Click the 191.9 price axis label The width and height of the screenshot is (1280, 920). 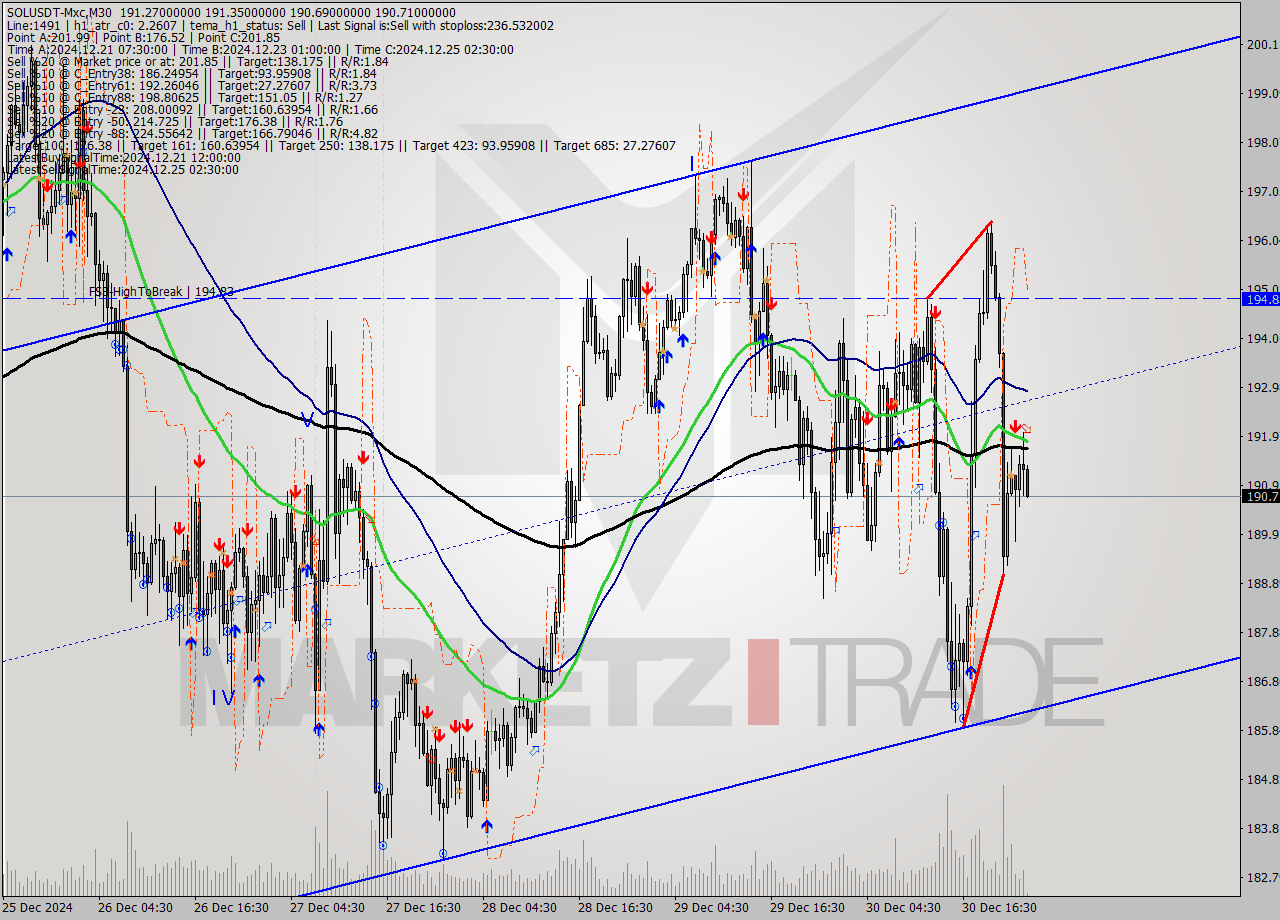(x=1262, y=436)
